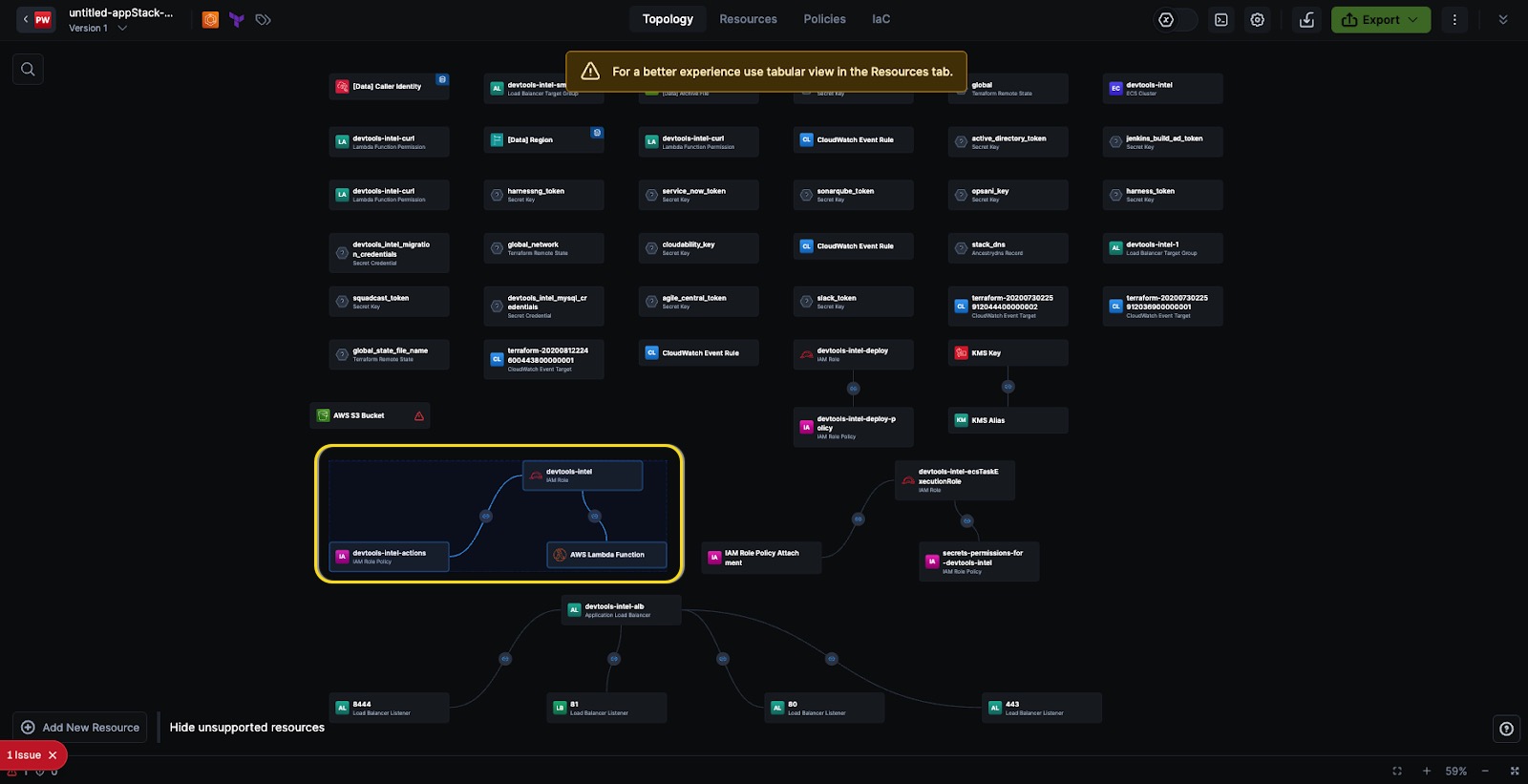Image resolution: width=1528 pixels, height=784 pixels.
Task: Click the orange AWS provider icon
Action: (x=210, y=19)
